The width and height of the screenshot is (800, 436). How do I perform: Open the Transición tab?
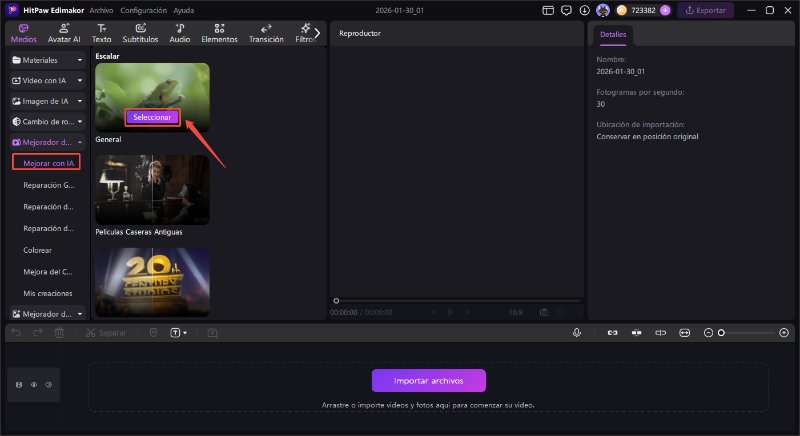point(266,33)
